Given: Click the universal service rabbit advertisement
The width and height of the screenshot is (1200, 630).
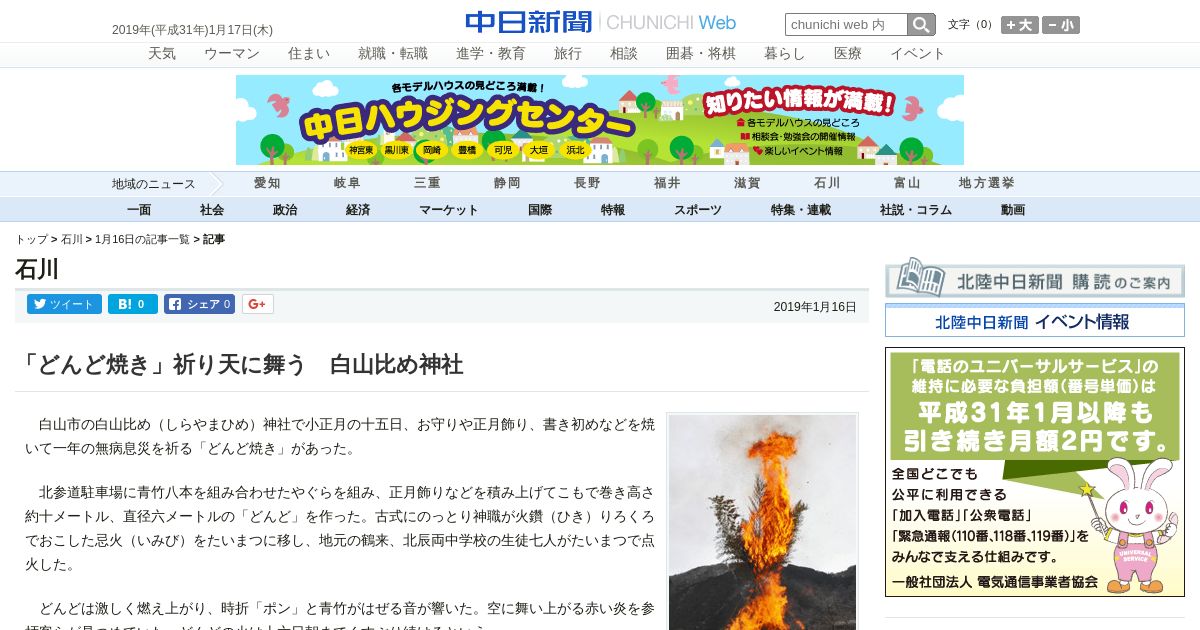Looking at the screenshot, I should [1035, 472].
